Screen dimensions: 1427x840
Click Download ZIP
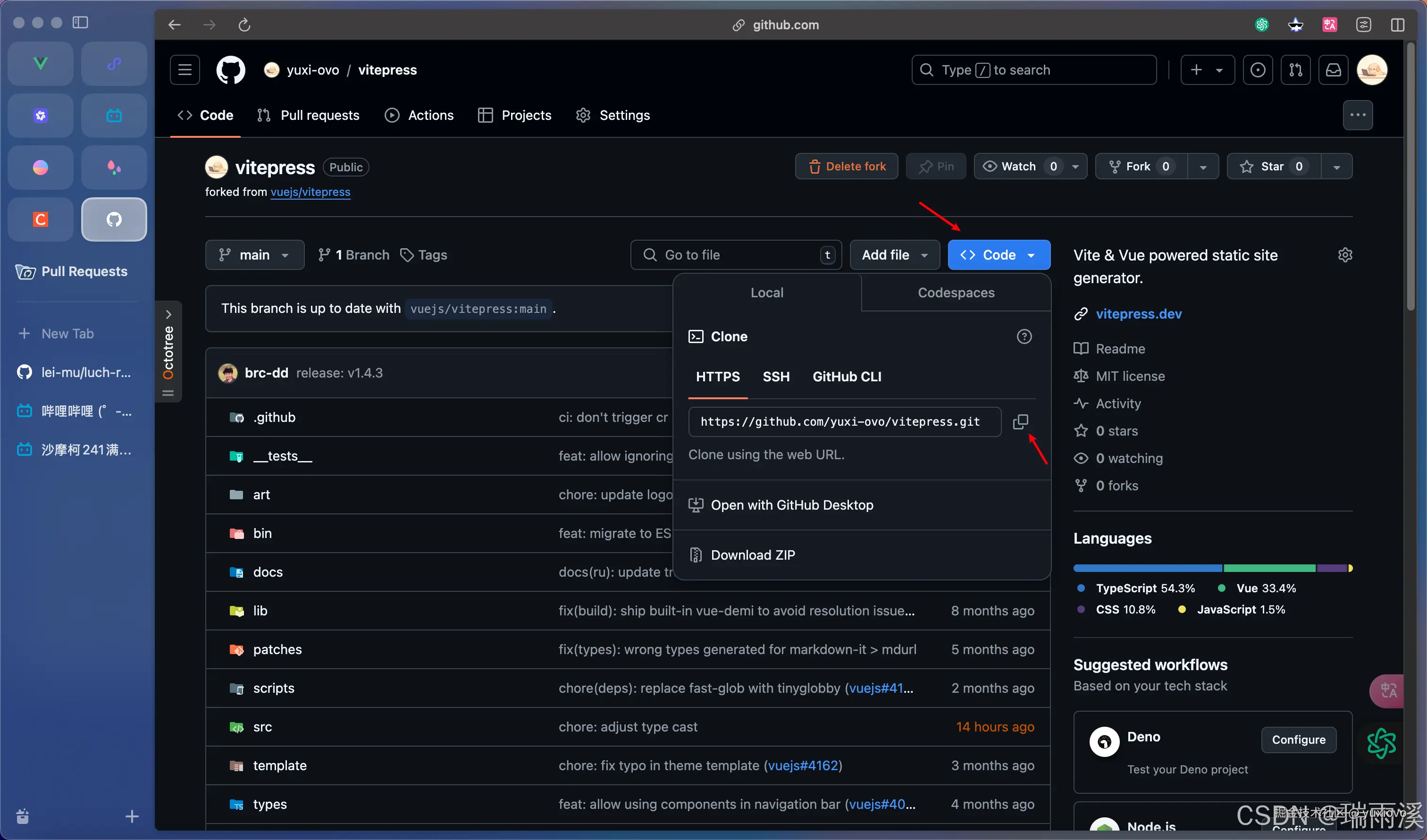click(753, 555)
